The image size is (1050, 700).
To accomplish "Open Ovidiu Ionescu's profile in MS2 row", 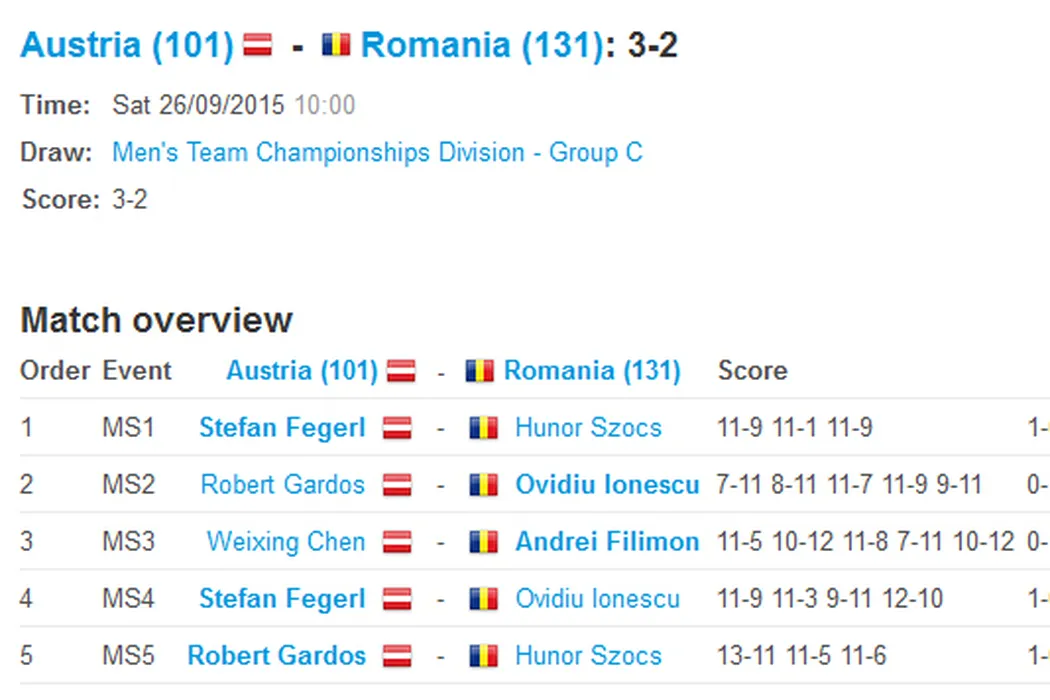I will tap(607, 486).
